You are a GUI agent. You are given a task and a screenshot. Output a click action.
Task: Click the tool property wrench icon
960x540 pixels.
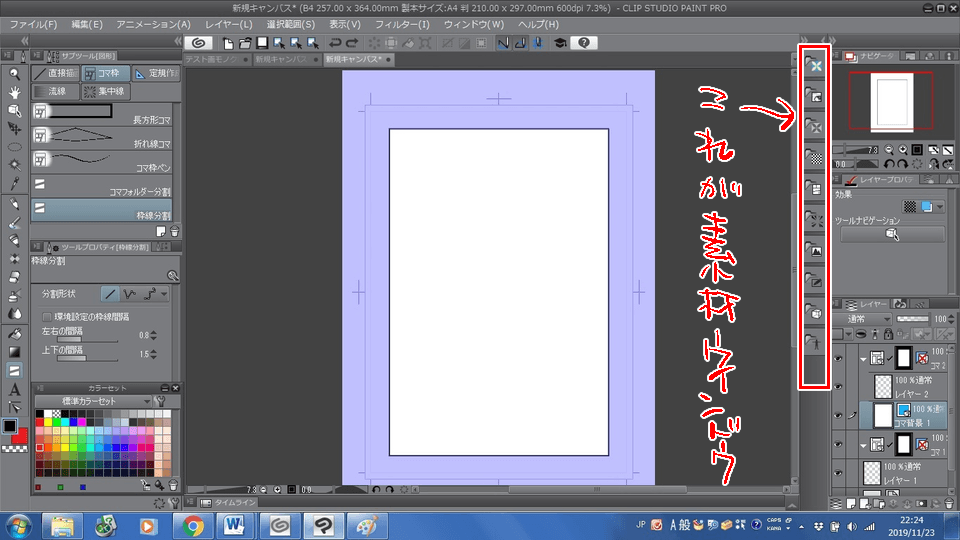tap(173, 276)
